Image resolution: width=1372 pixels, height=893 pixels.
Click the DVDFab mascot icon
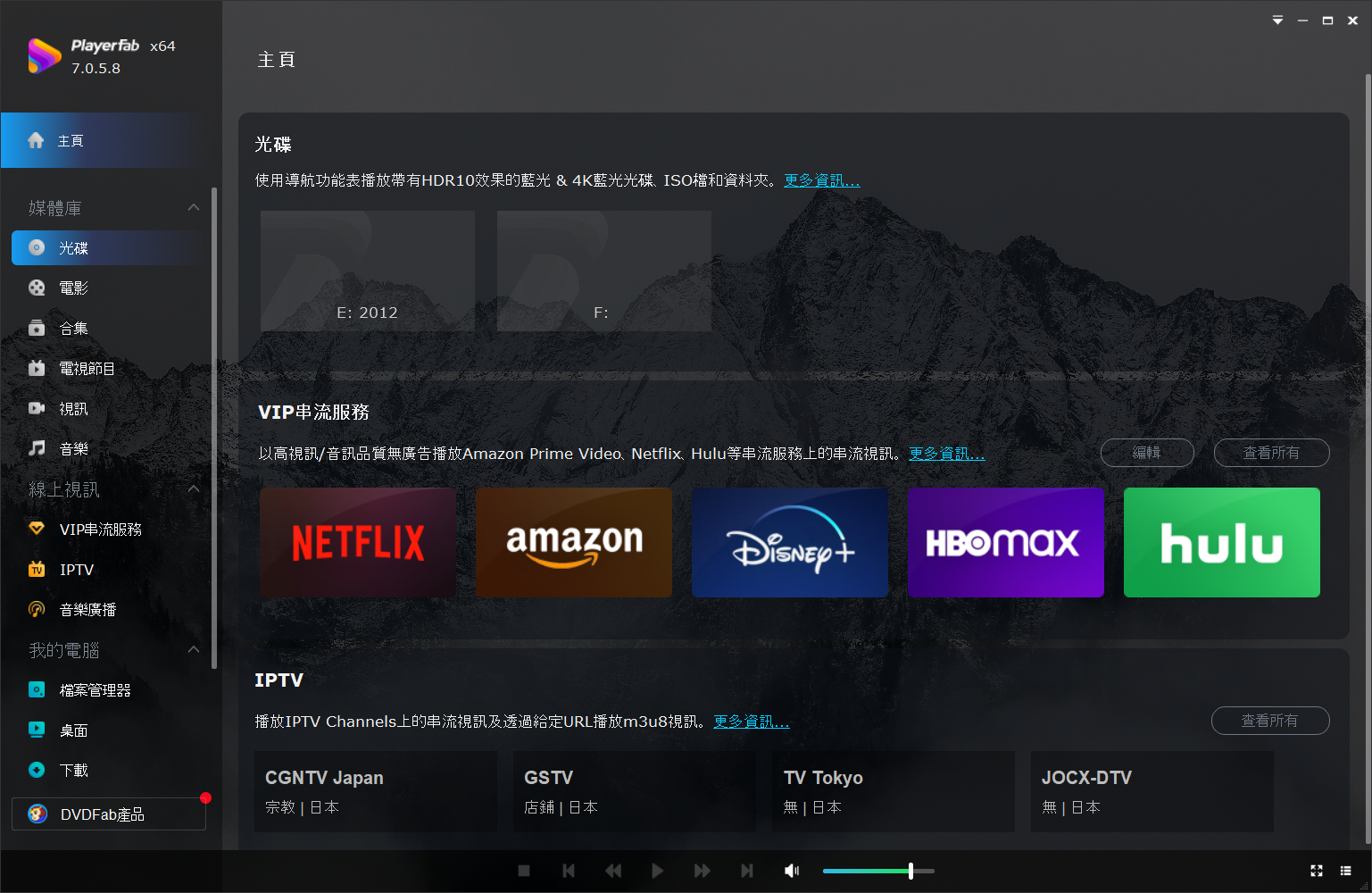coord(37,814)
